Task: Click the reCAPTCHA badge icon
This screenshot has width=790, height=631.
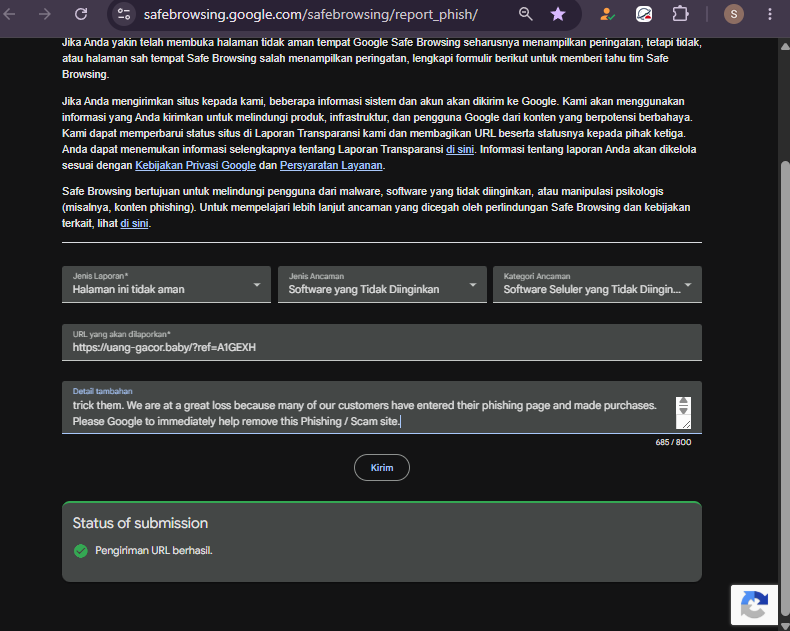Action: tap(754, 605)
